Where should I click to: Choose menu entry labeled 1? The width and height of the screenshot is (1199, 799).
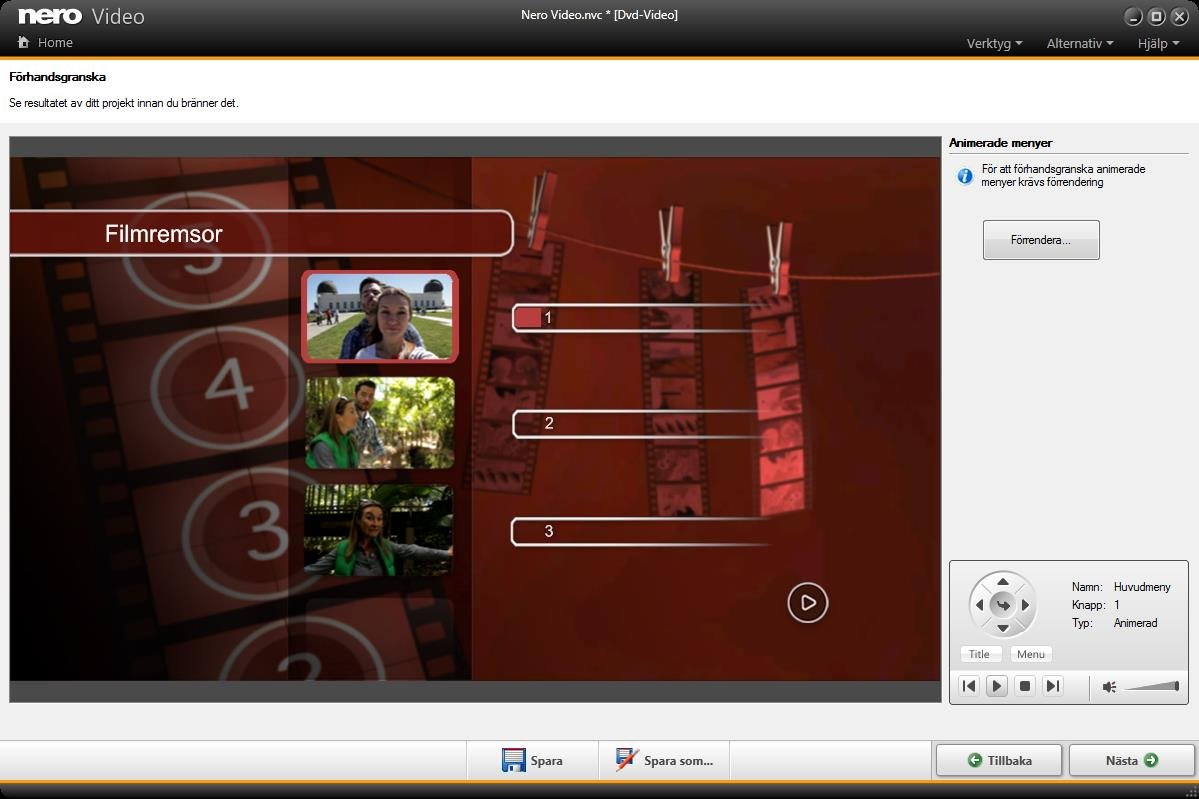(x=641, y=317)
